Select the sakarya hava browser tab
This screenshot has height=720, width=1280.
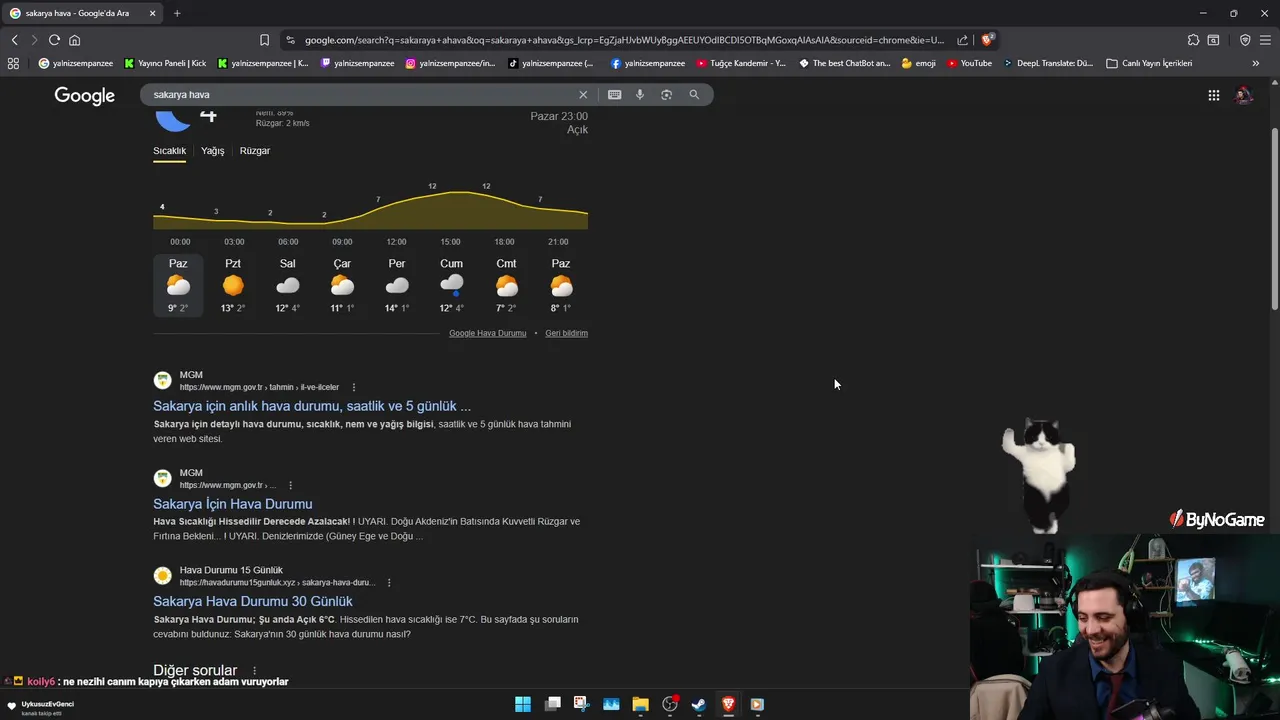click(84, 13)
